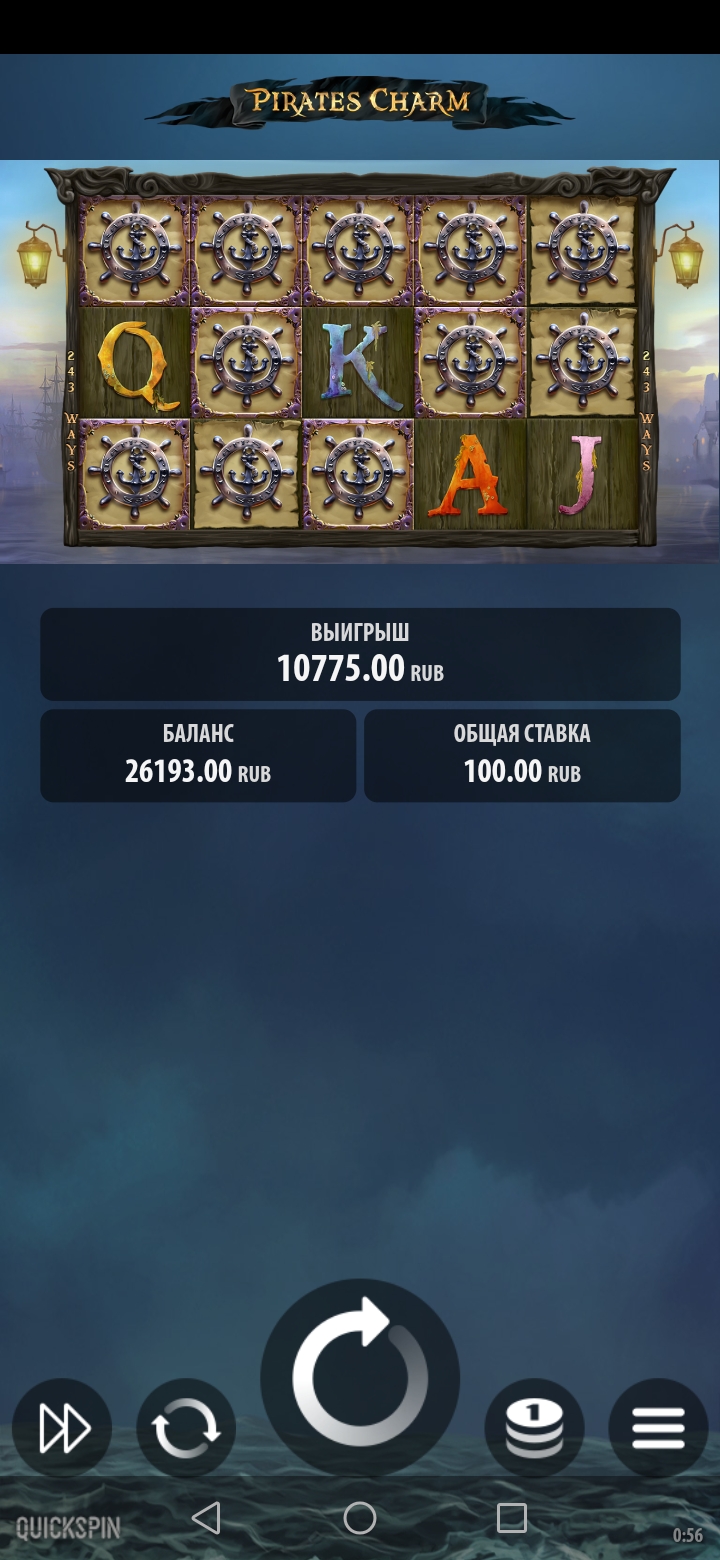Tap the ОБЩАЯ СТАВКА 100.00 panel

pyautogui.click(x=522, y=756)
